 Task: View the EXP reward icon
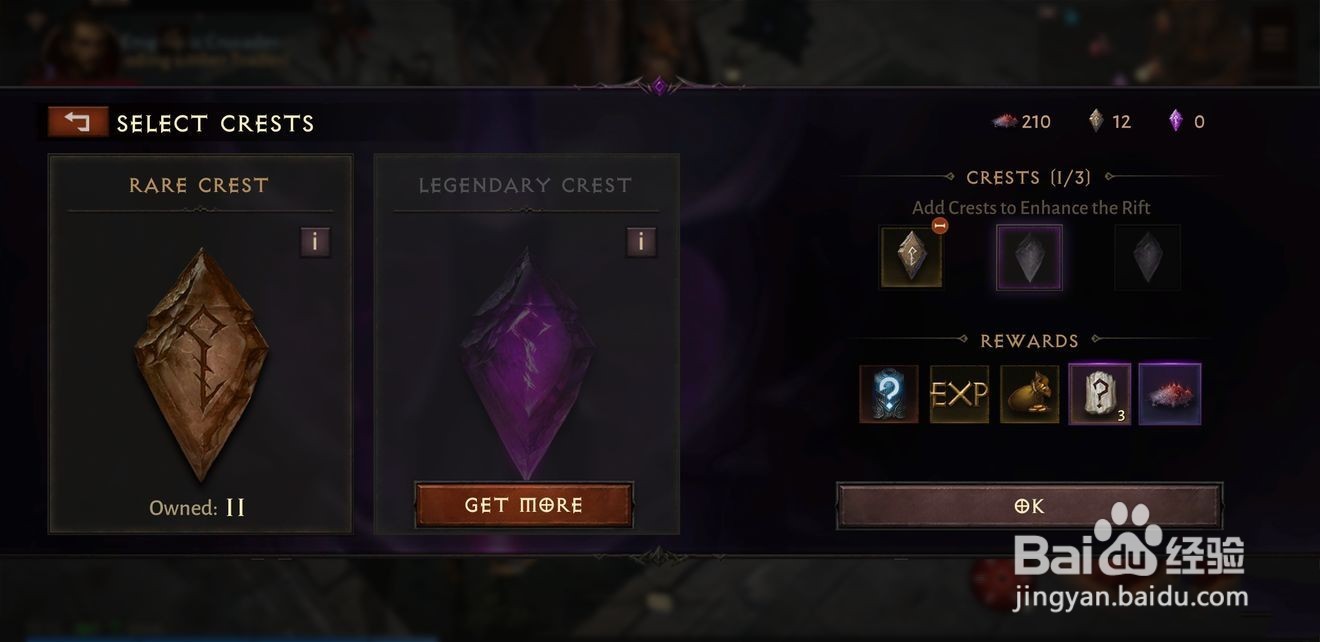pos(959,394)
